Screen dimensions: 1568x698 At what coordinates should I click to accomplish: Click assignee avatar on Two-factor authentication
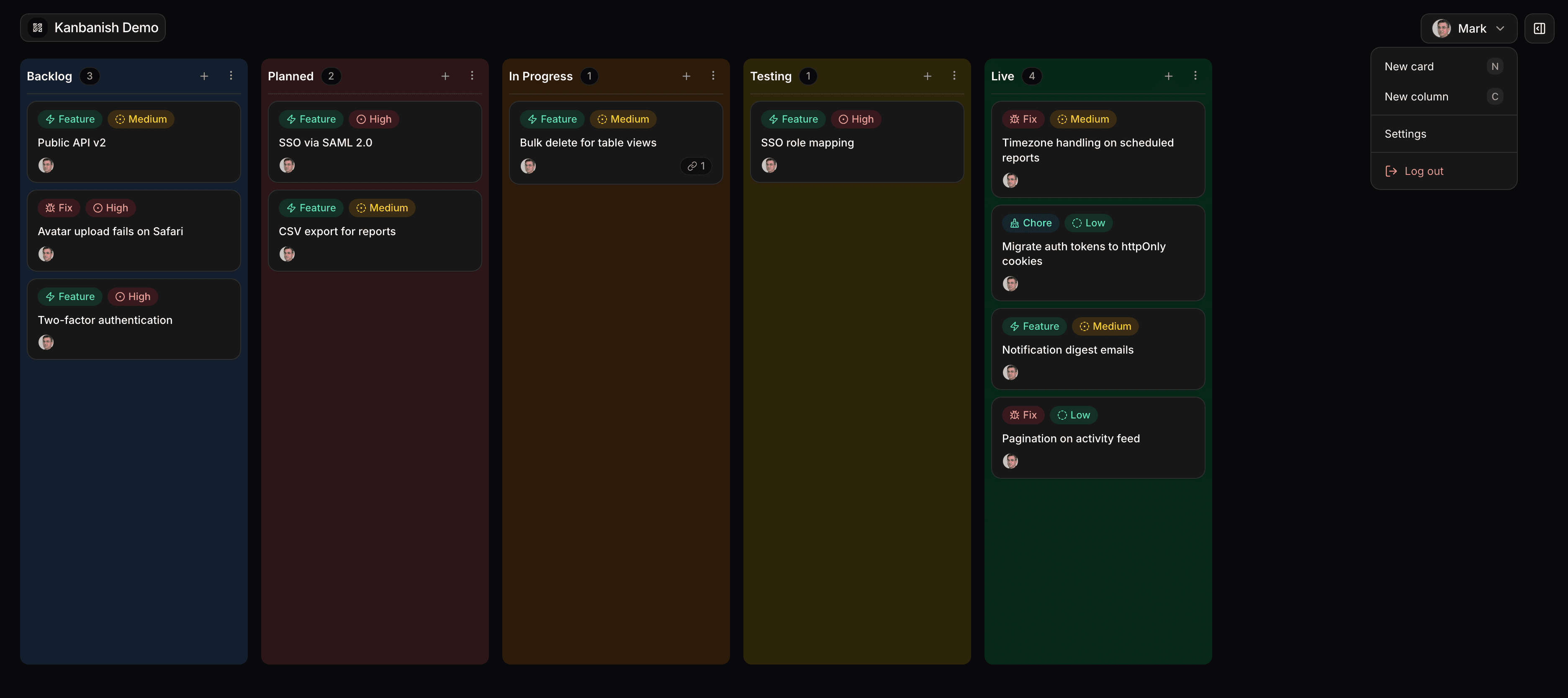[x=46, y=342]
